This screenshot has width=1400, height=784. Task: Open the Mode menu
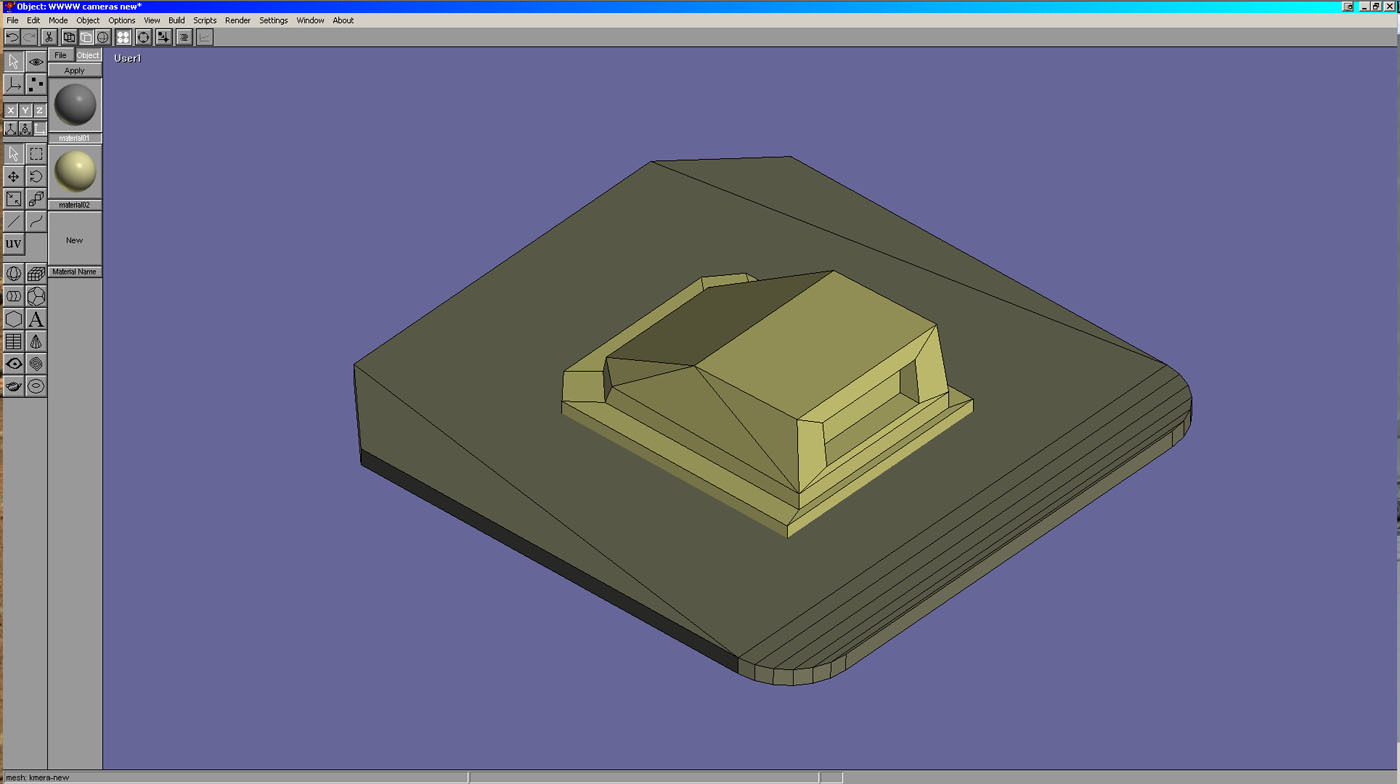click(58, 20)
